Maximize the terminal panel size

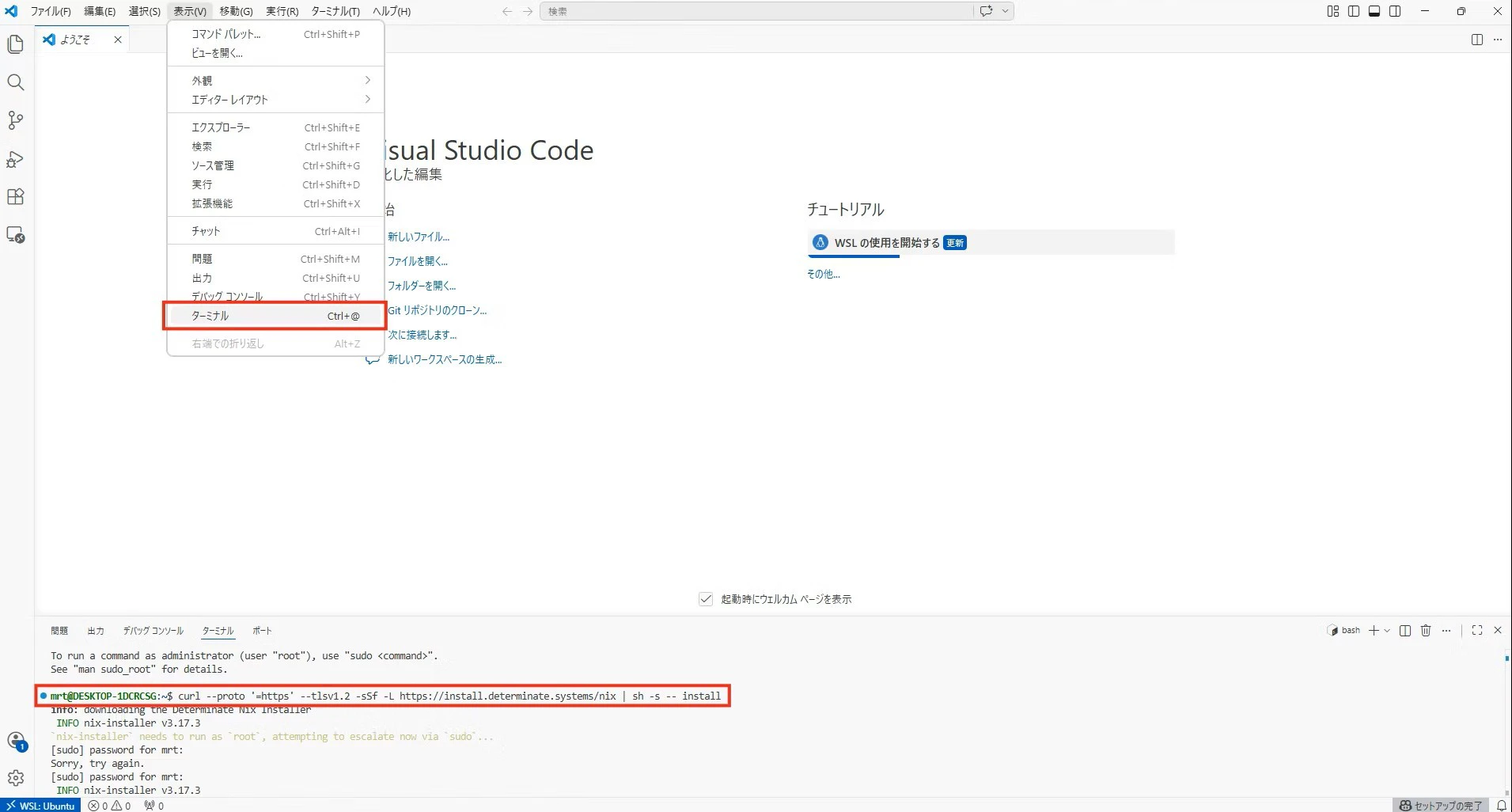(1477, 631)
